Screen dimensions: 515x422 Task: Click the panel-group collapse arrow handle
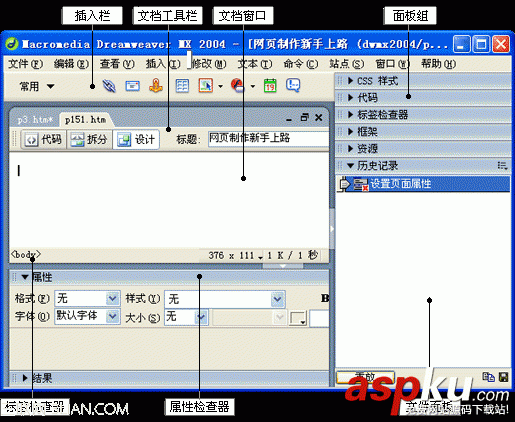pyautogui.click(x=332, y=229)
